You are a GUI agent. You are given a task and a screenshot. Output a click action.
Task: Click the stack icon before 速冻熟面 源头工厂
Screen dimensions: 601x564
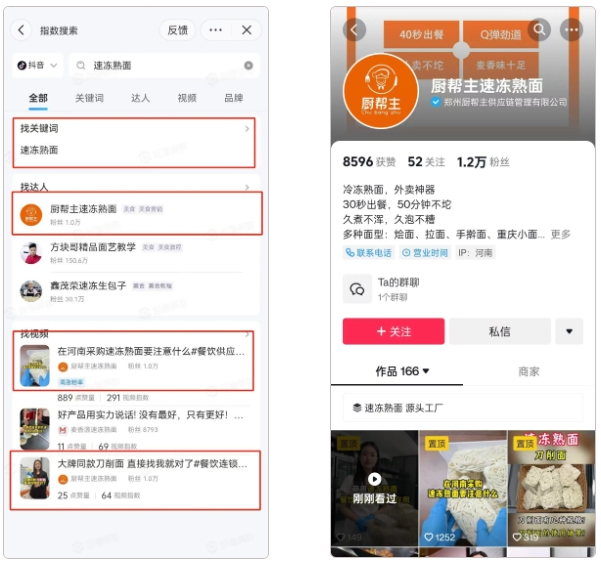tap(357, 408)
